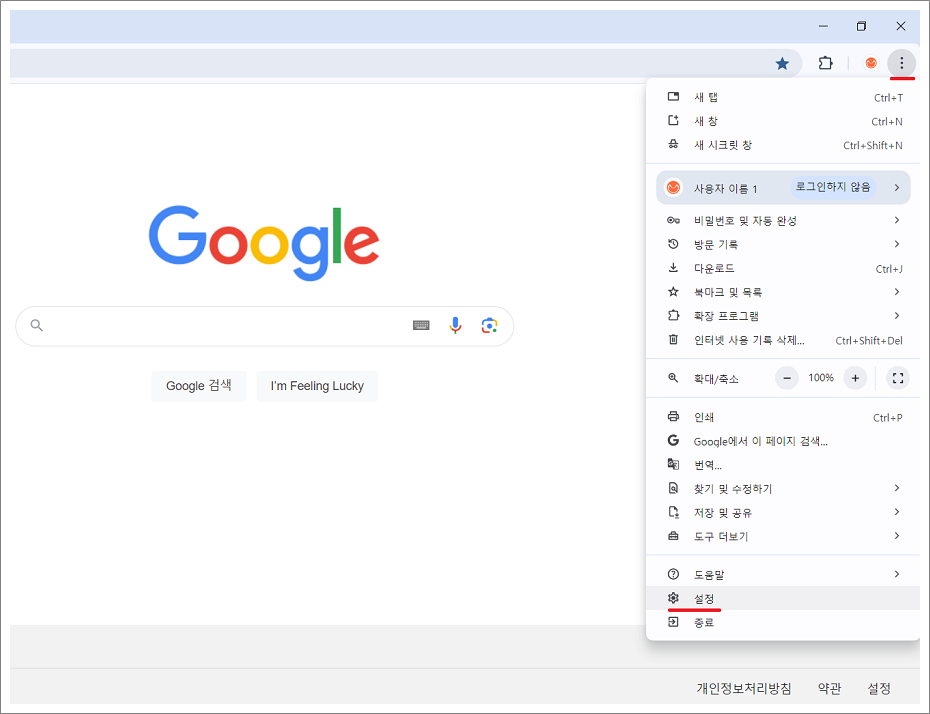Viewport: 930px width, 714px height.
Task: Click the Google G icon in the menu
Action: pyautogui.click(x=673, y=440)
